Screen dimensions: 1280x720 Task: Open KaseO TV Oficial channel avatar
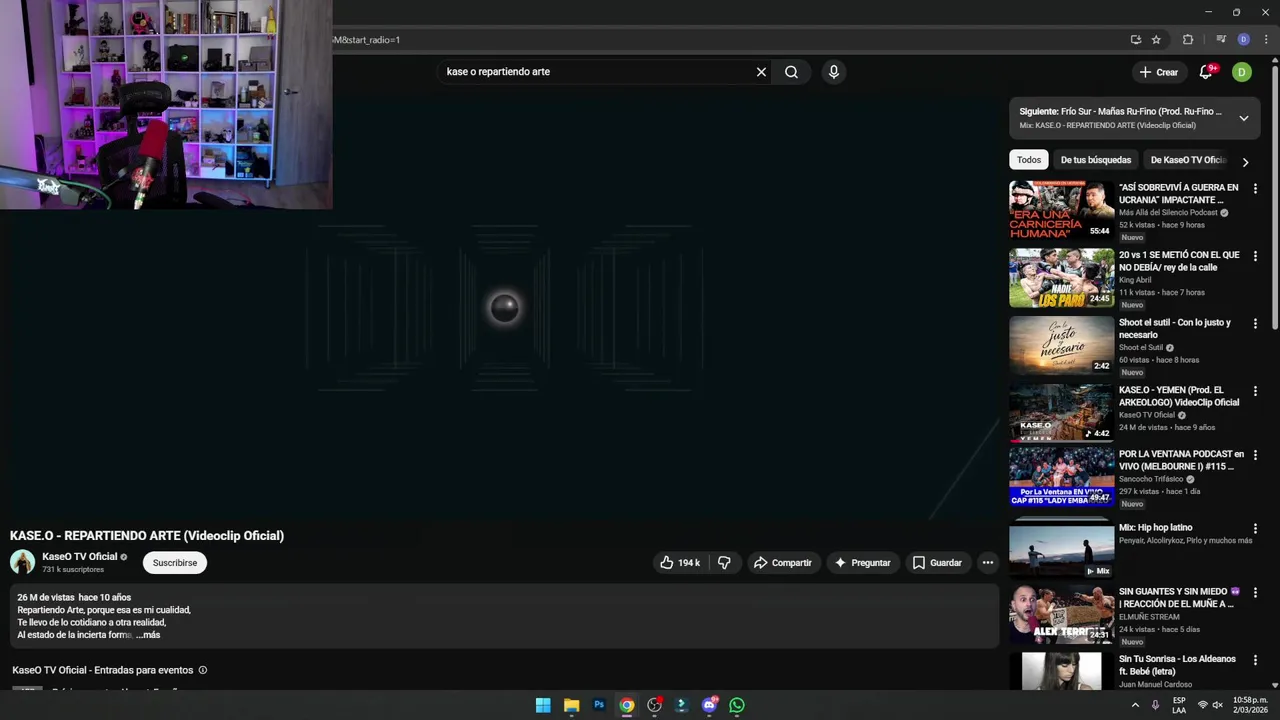(22, 562)
